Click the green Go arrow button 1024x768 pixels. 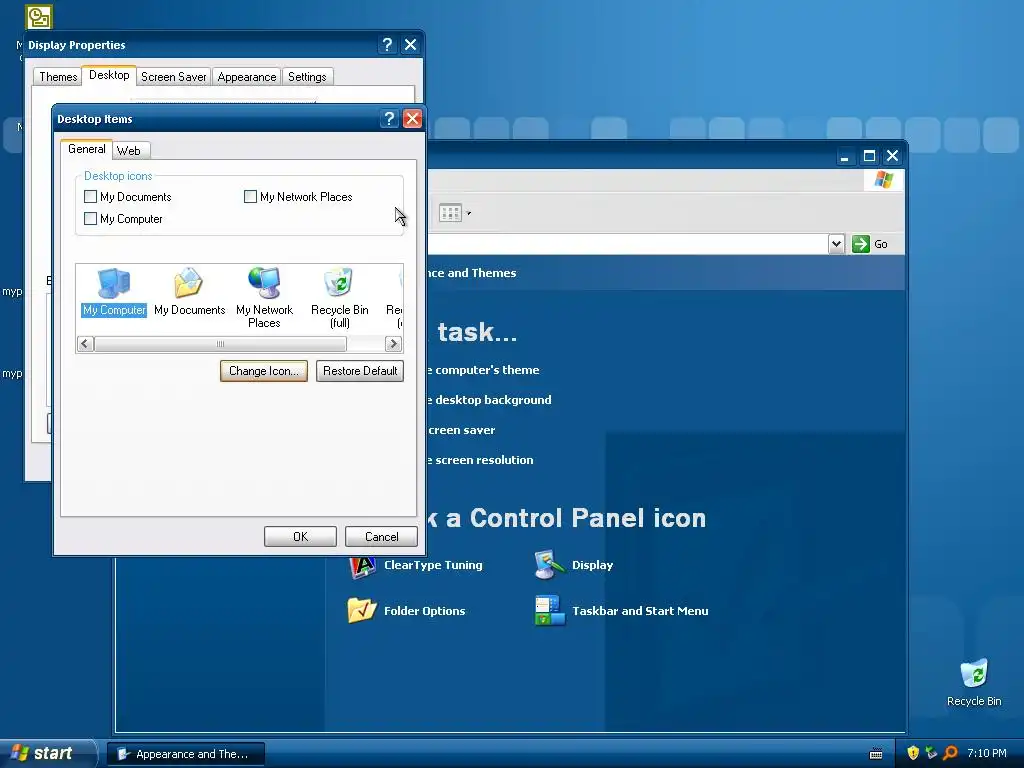(861, 244)
